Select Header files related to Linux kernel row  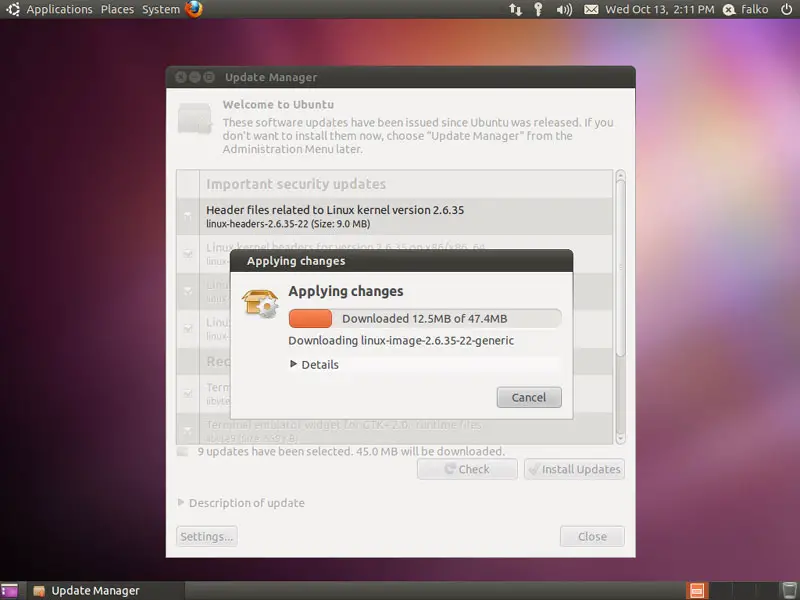click(394, 216)
